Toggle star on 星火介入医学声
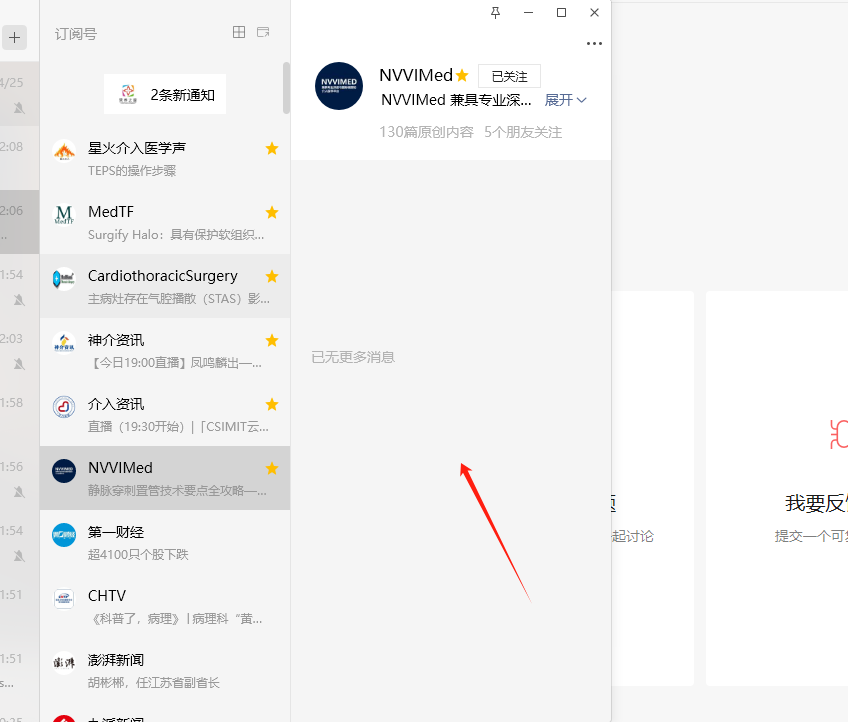 [272, 149]
